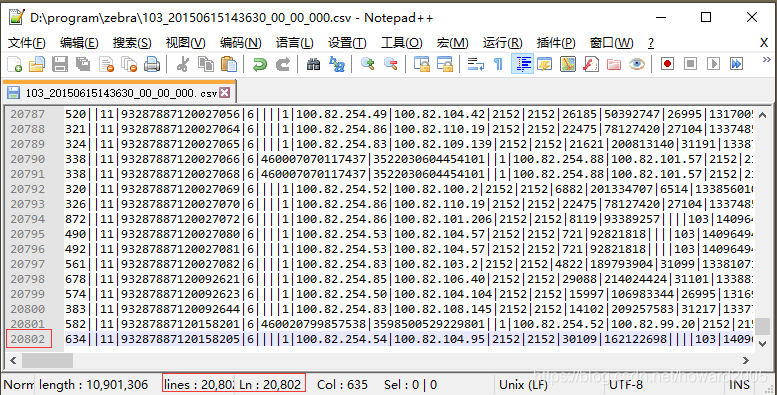The height and width of the screenshot is (395, 777).
Task: Close document with the menu bar X
Action: pyautogui.click(x=764, y=43)
